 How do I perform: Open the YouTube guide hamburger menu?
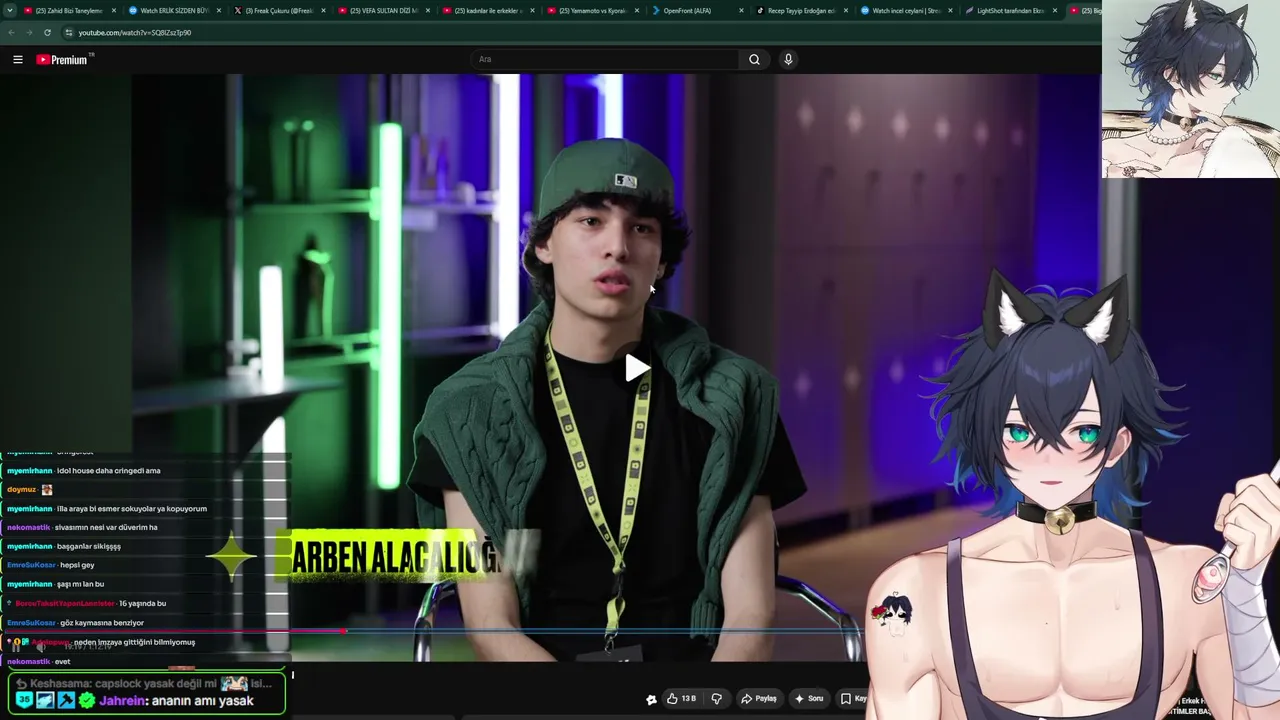click(18, 60)
